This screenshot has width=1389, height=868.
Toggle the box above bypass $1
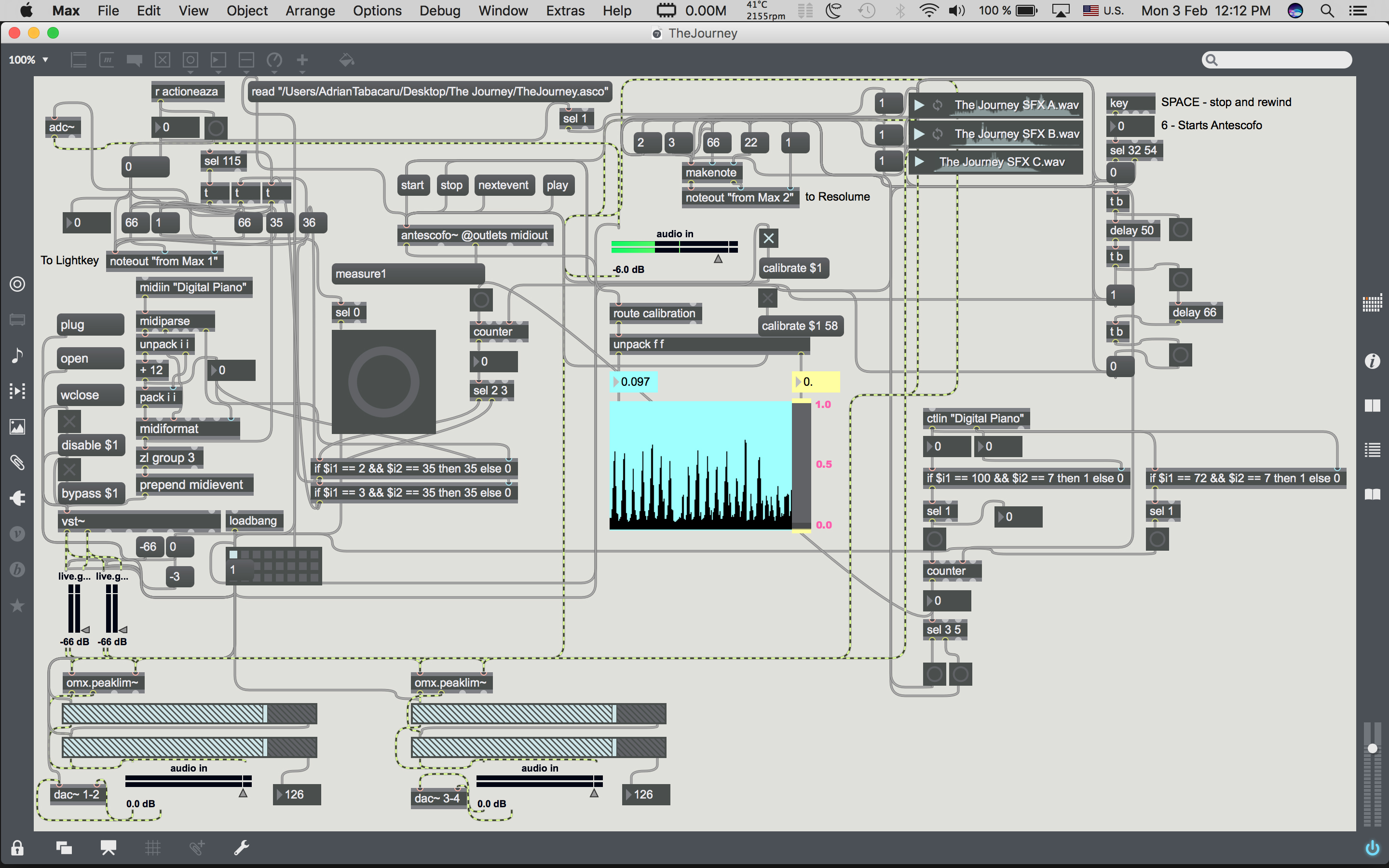(x=69, y=470)
